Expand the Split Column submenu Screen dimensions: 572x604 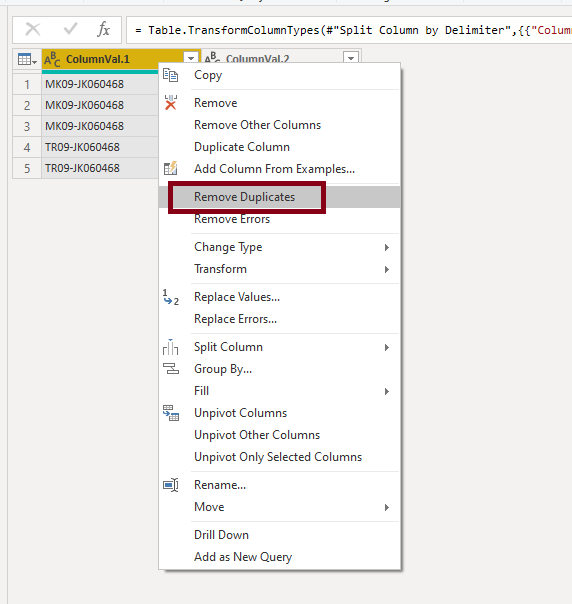click(x=387, y=347)
